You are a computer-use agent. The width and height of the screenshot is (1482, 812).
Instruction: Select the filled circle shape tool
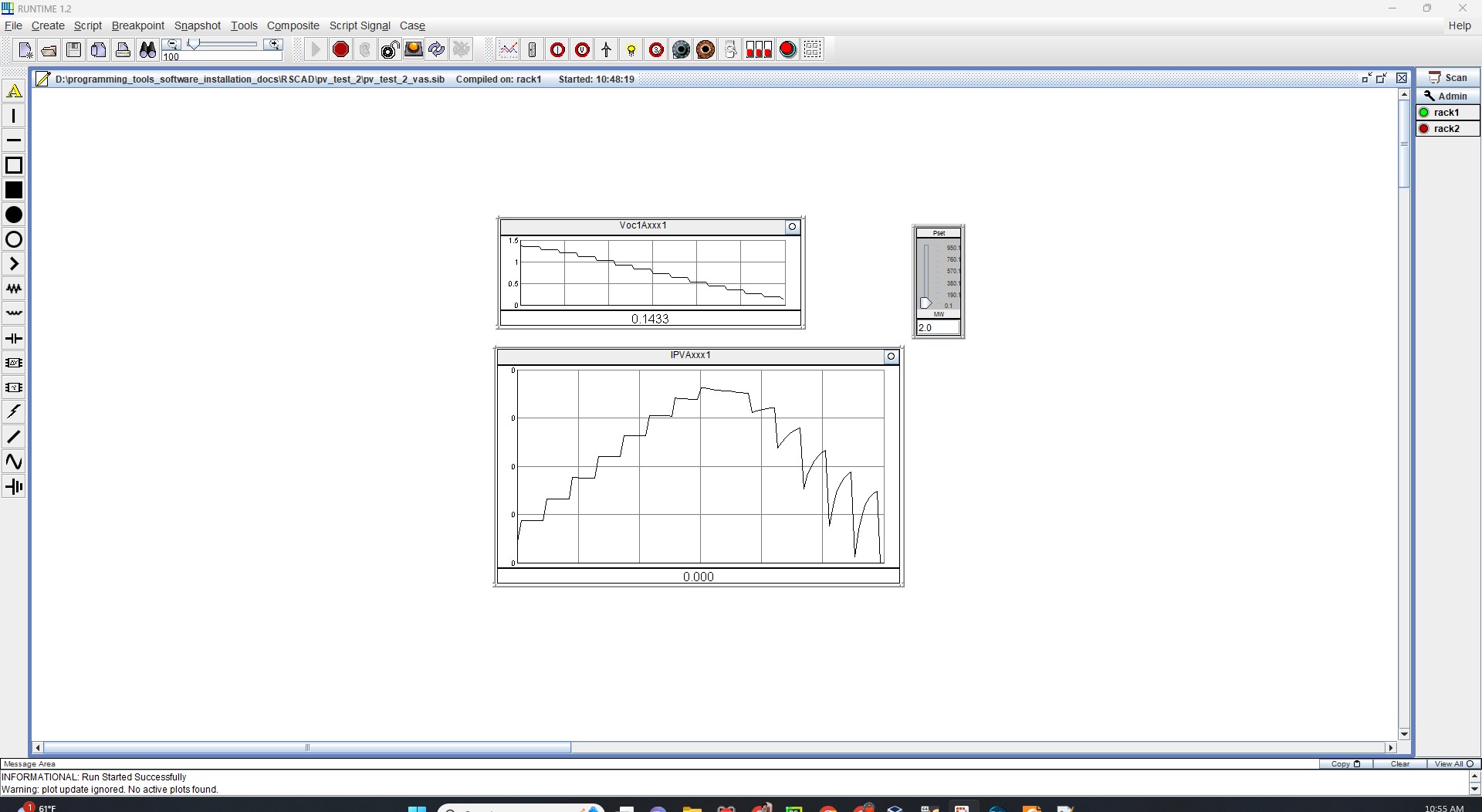[x=14, y=215]
